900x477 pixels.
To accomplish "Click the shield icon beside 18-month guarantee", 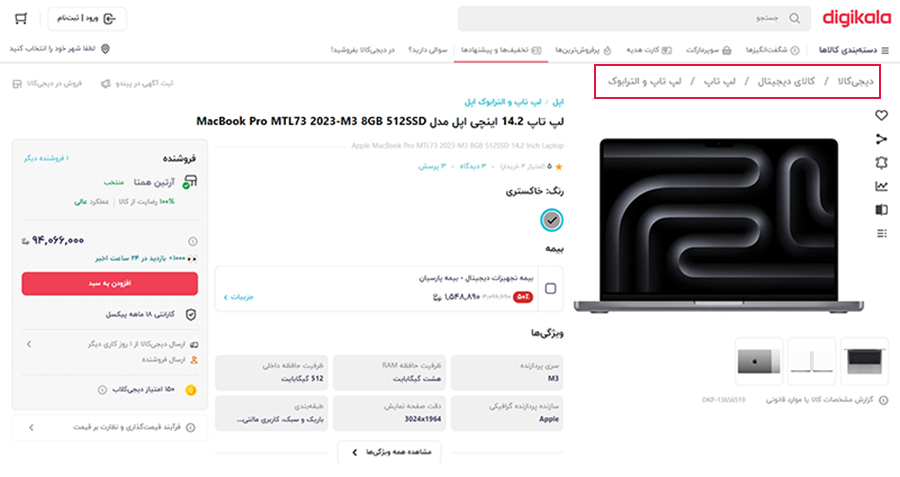I will coord(191,315).
